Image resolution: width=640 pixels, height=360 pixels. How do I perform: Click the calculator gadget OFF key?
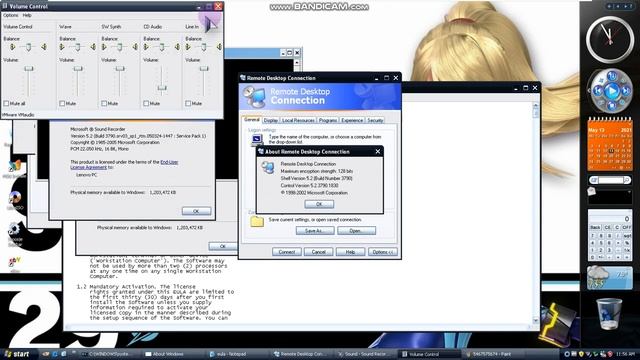(627, 227)
